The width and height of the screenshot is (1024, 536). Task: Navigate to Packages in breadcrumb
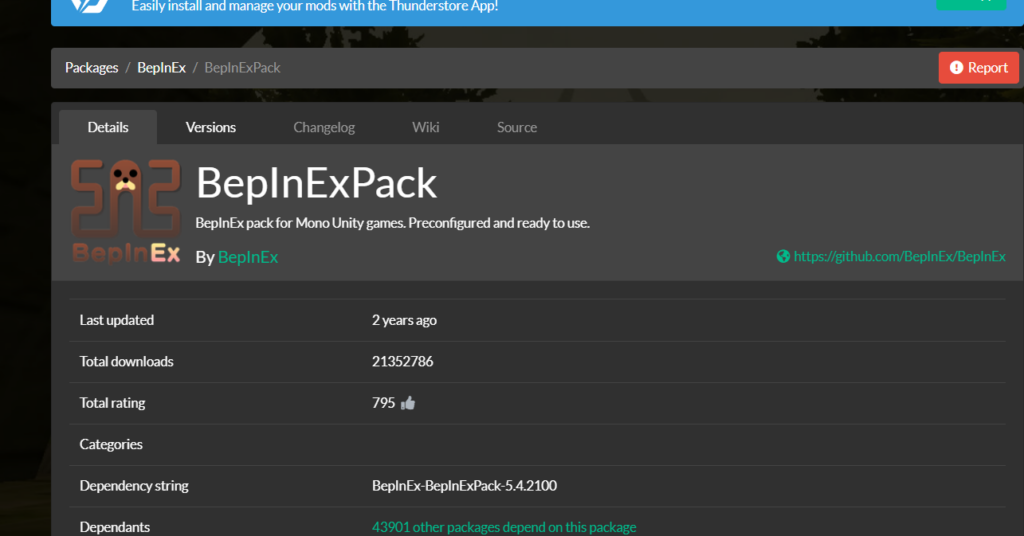pos(91,68)
